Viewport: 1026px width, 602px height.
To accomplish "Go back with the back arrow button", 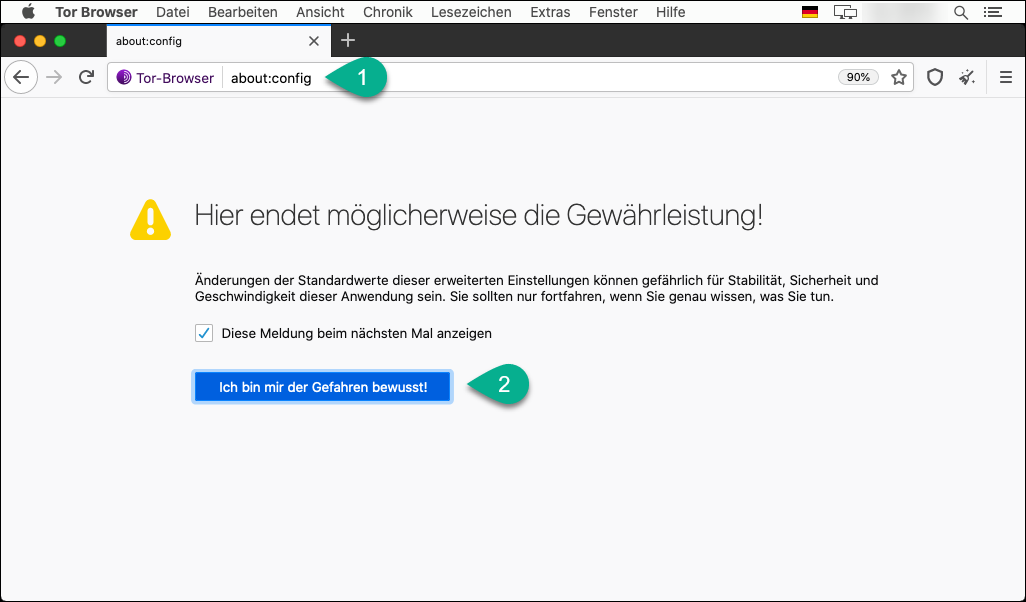I will [21, 78].
